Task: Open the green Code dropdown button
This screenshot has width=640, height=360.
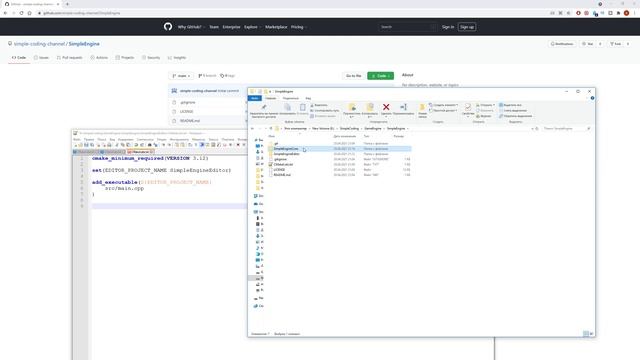Action: (x=380, y=76)
